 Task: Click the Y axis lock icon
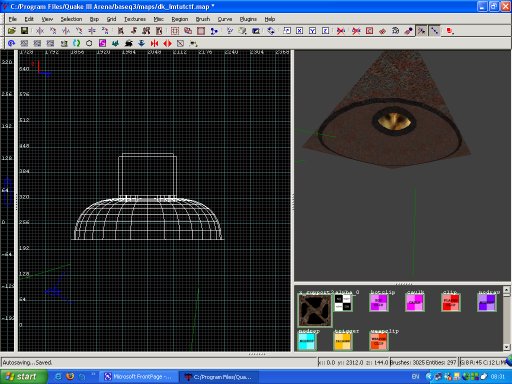click(x=312, y=31)
